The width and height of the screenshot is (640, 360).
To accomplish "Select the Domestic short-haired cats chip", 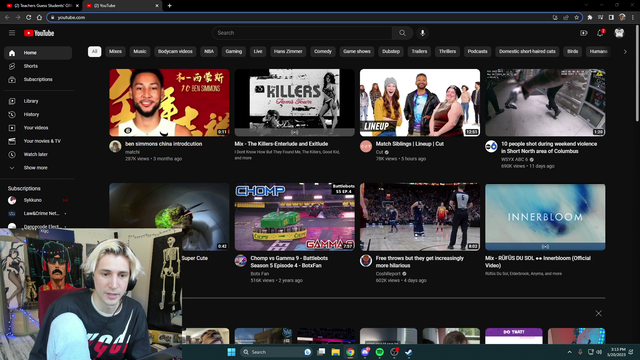I will 527,51.
